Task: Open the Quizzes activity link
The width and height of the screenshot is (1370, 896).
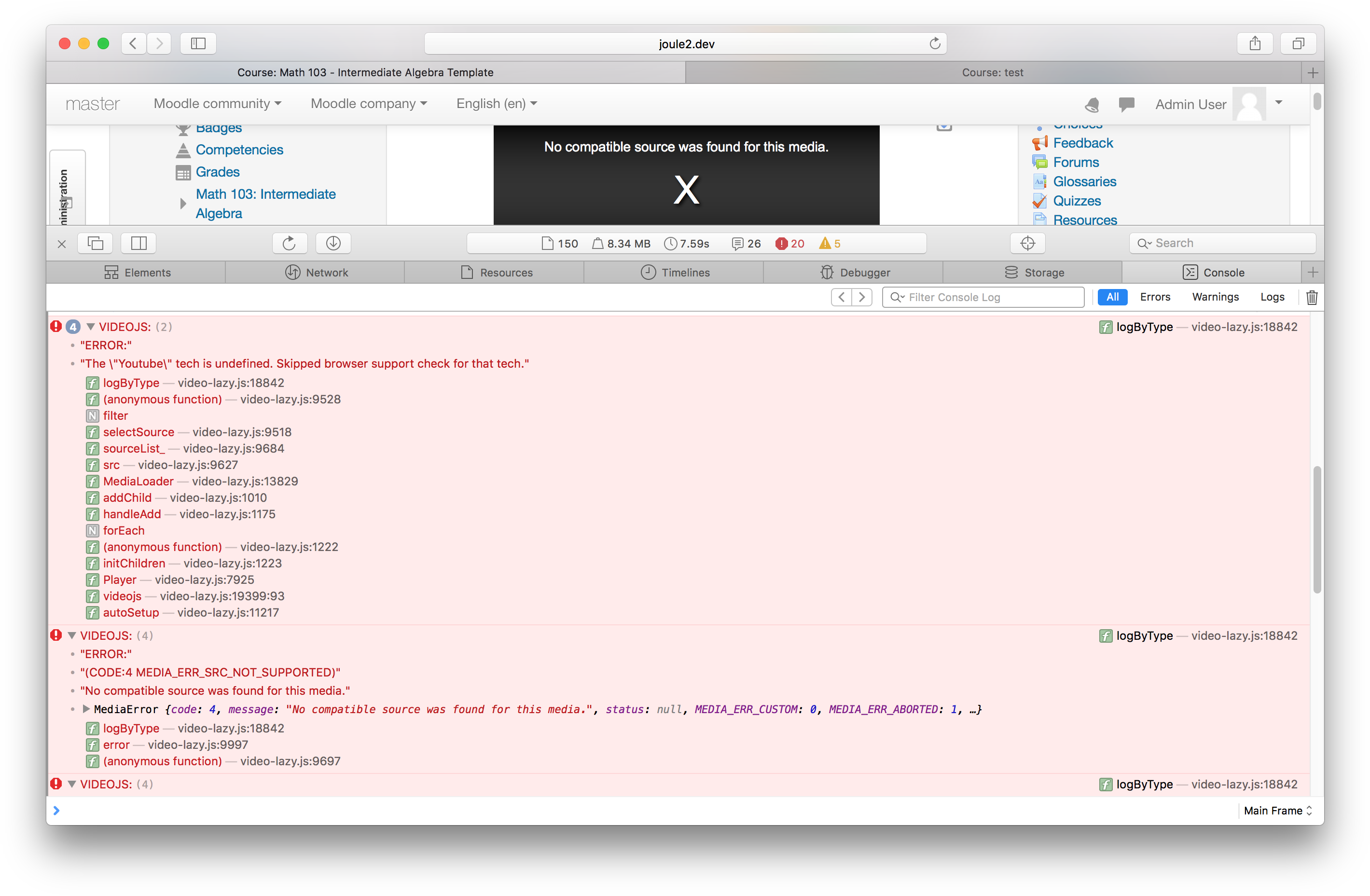Action: [1077, 201]
